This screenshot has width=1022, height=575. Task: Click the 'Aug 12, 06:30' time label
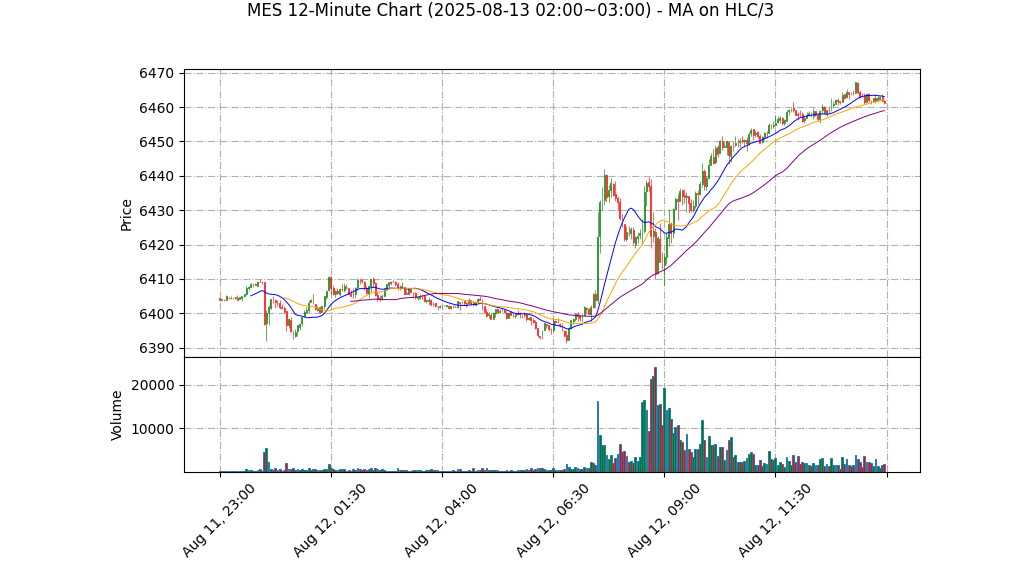coord(552,520)
